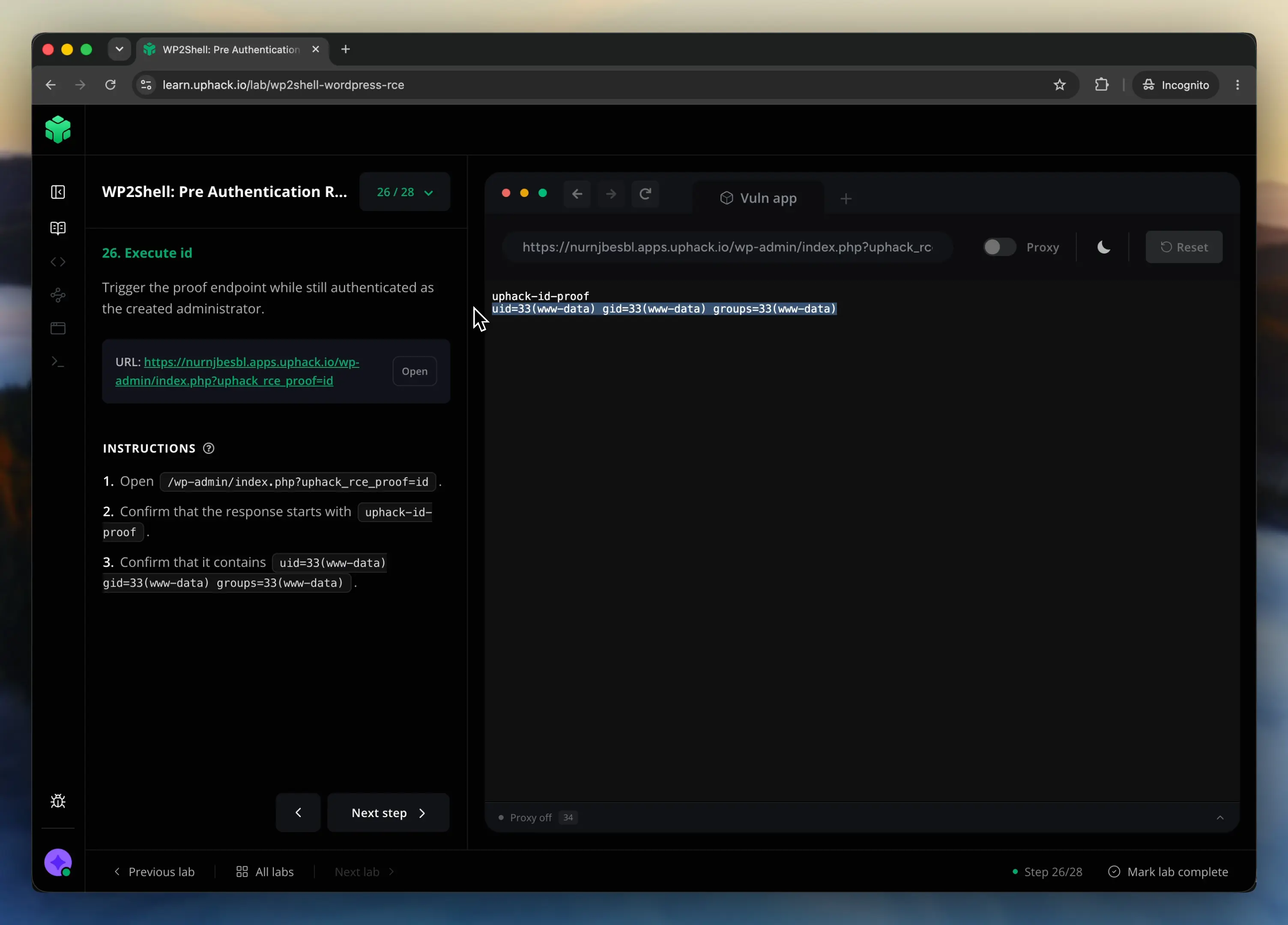Toggle dark mode moon icon
The height and width of the screenshot is (925, 1288).
tap(1103, 247)
